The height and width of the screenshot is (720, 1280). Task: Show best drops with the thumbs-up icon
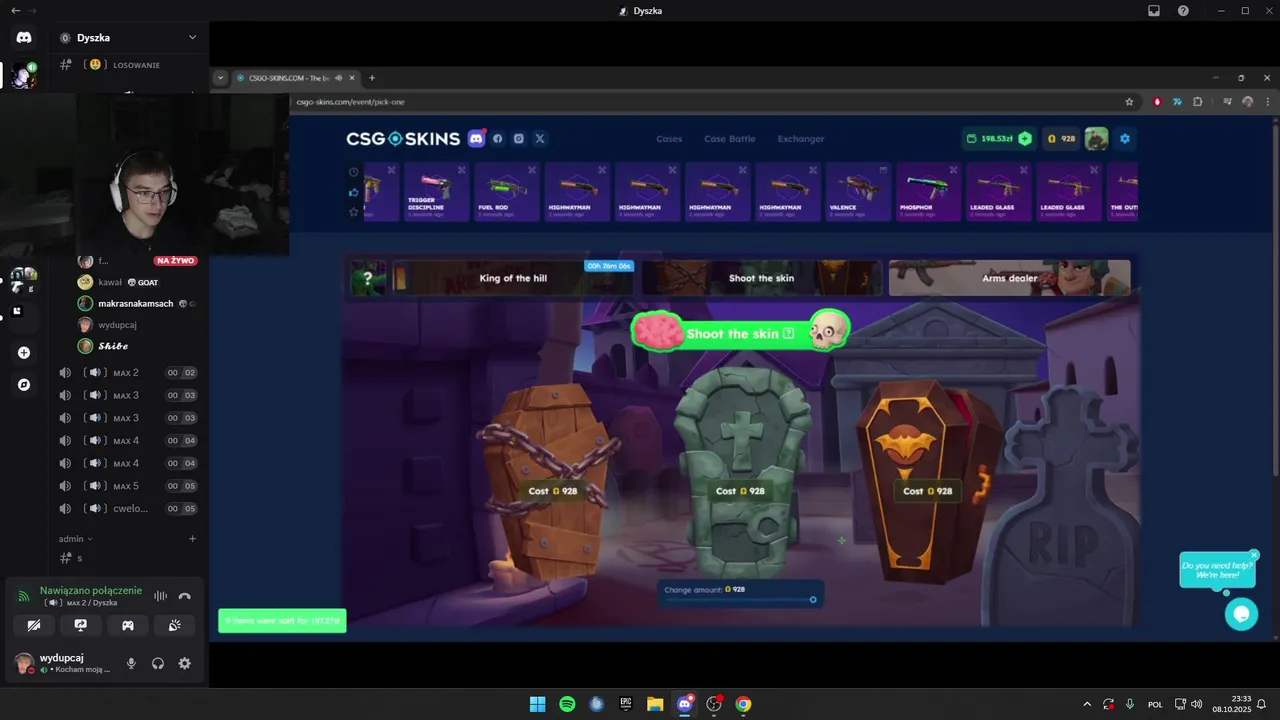[x=353, y=191]
